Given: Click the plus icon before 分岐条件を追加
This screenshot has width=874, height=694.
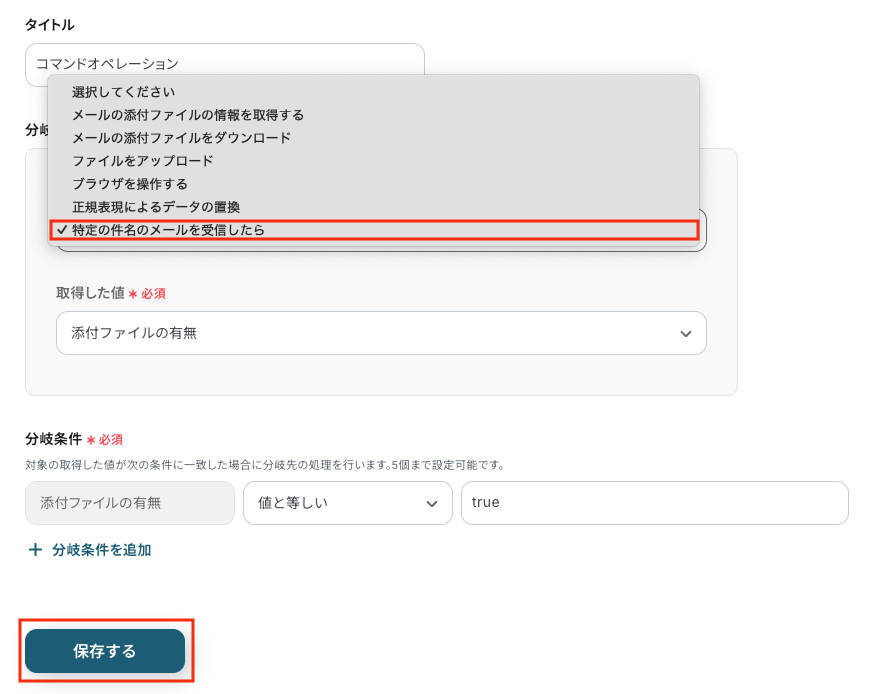Looking at the screenshot, I should tap(35, 550).
